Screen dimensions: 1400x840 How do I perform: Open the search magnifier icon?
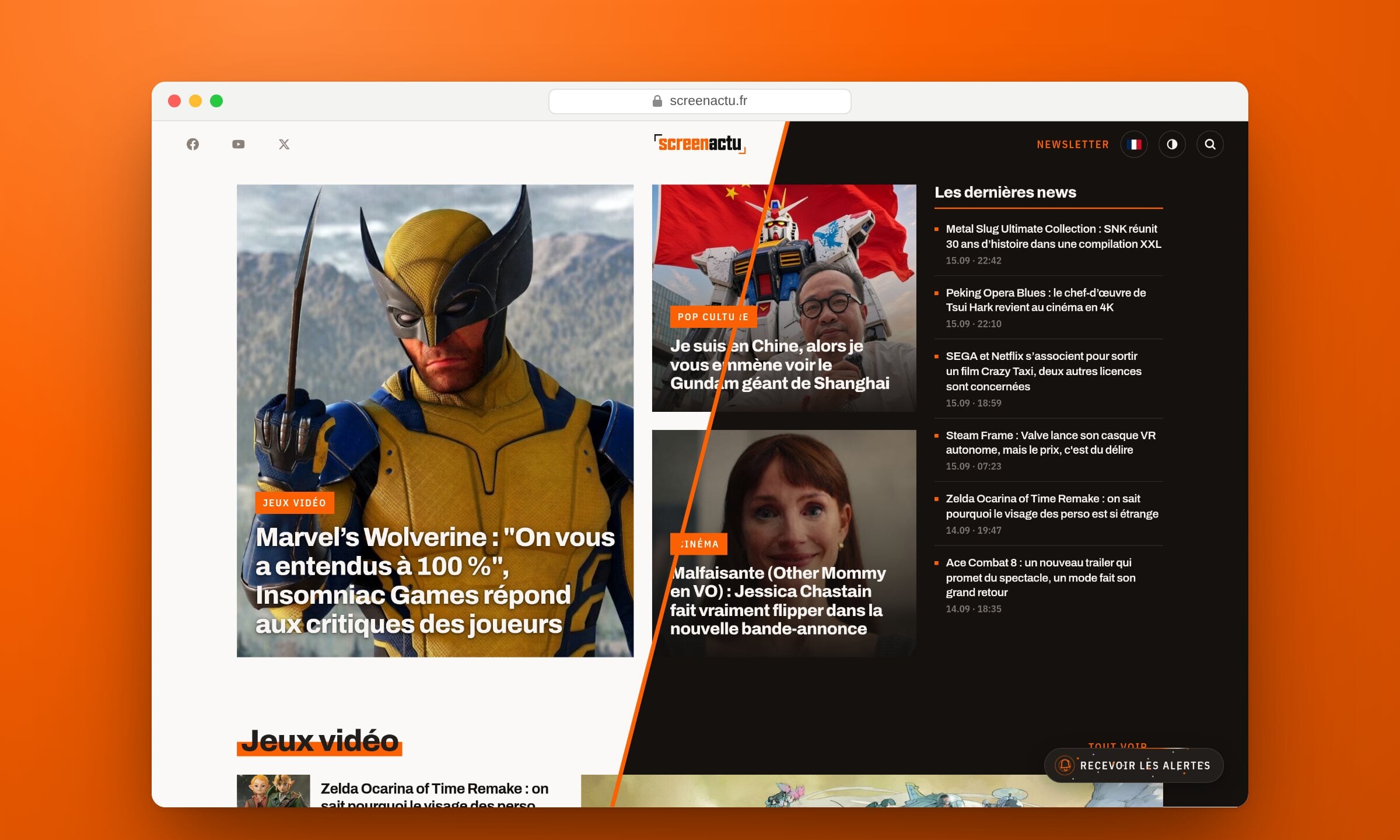tap(1210, 144)
